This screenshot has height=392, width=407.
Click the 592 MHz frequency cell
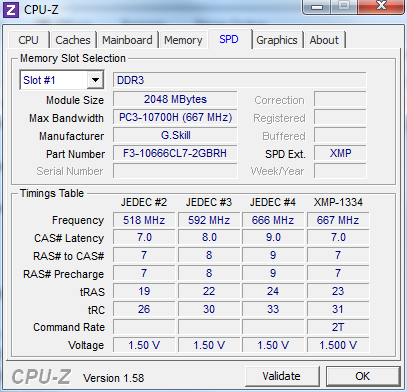209,220
